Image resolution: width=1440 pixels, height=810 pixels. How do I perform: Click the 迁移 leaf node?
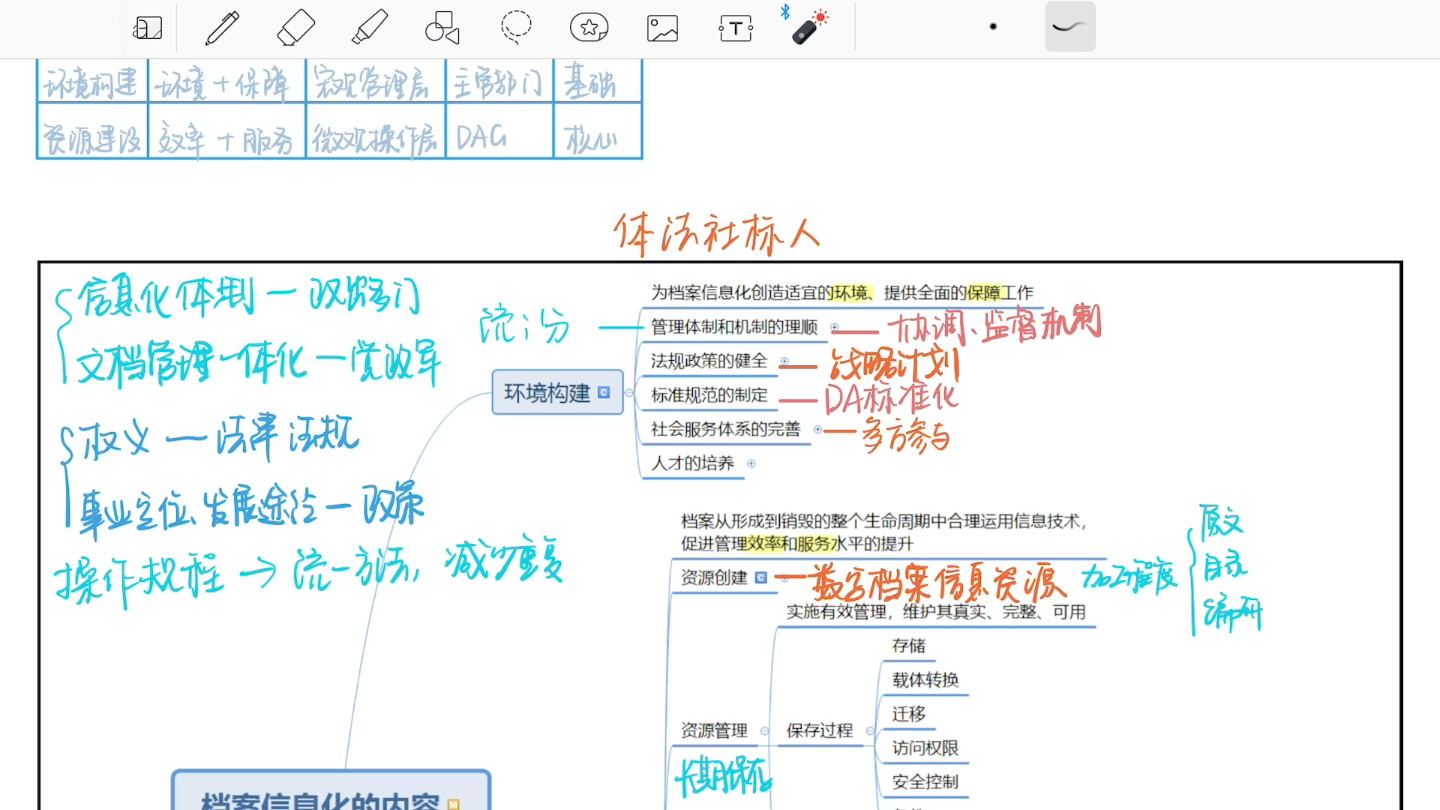[909, 714]
